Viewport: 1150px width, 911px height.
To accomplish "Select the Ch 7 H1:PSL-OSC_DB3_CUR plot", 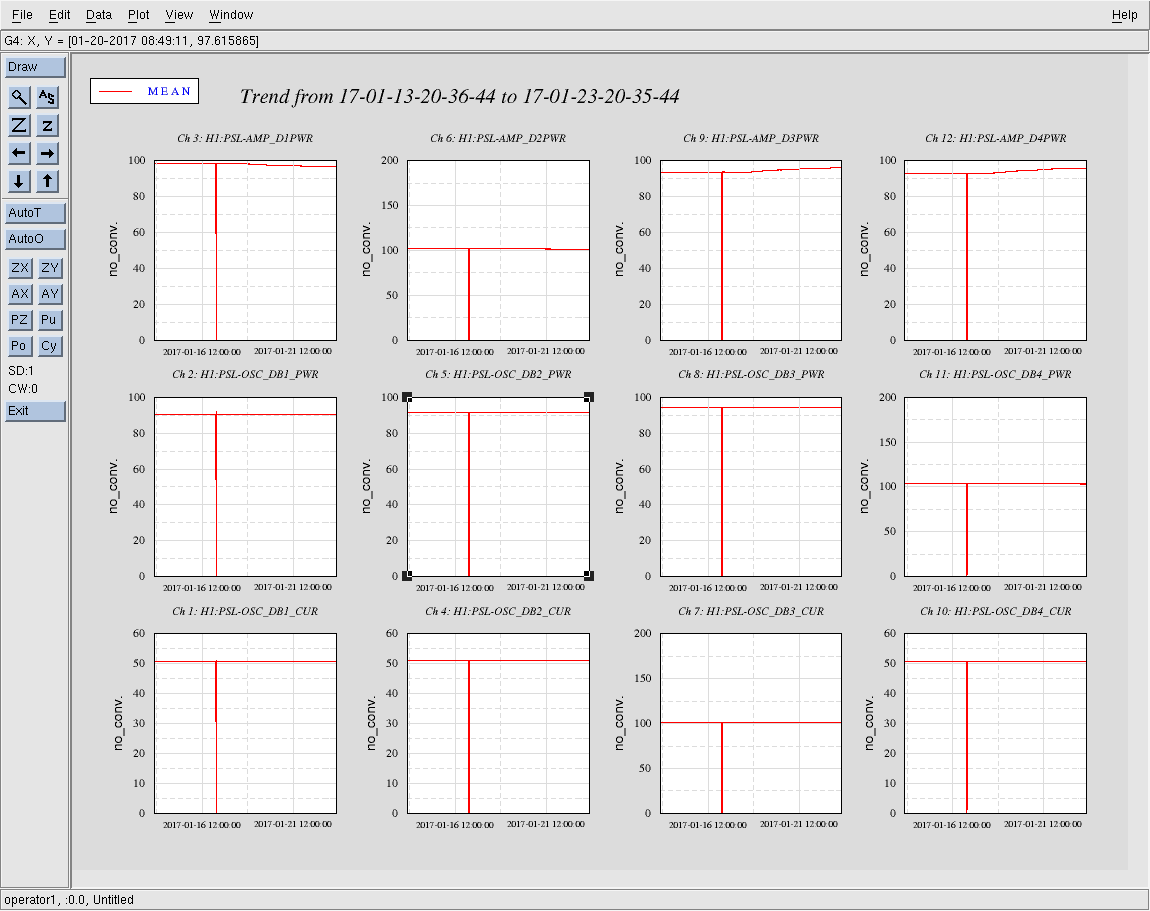I will [x=751, y=723].
